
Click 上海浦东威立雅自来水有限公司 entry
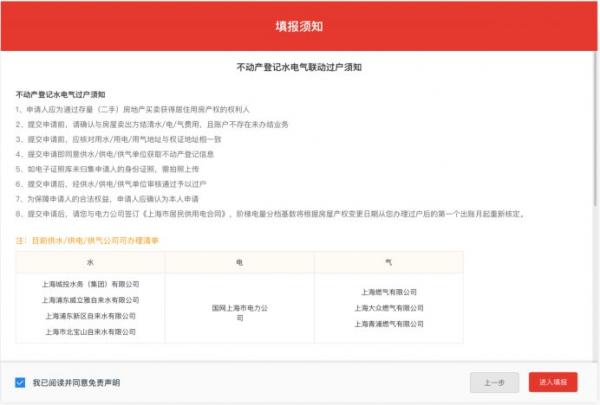(x=90, y=300)
